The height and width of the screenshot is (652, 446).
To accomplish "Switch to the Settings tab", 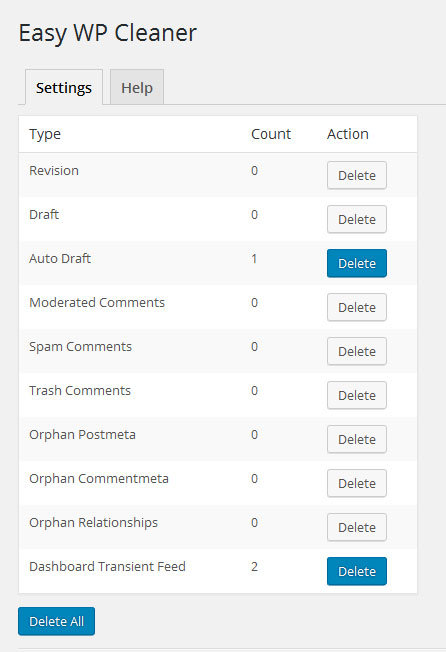I will (64, 87).
